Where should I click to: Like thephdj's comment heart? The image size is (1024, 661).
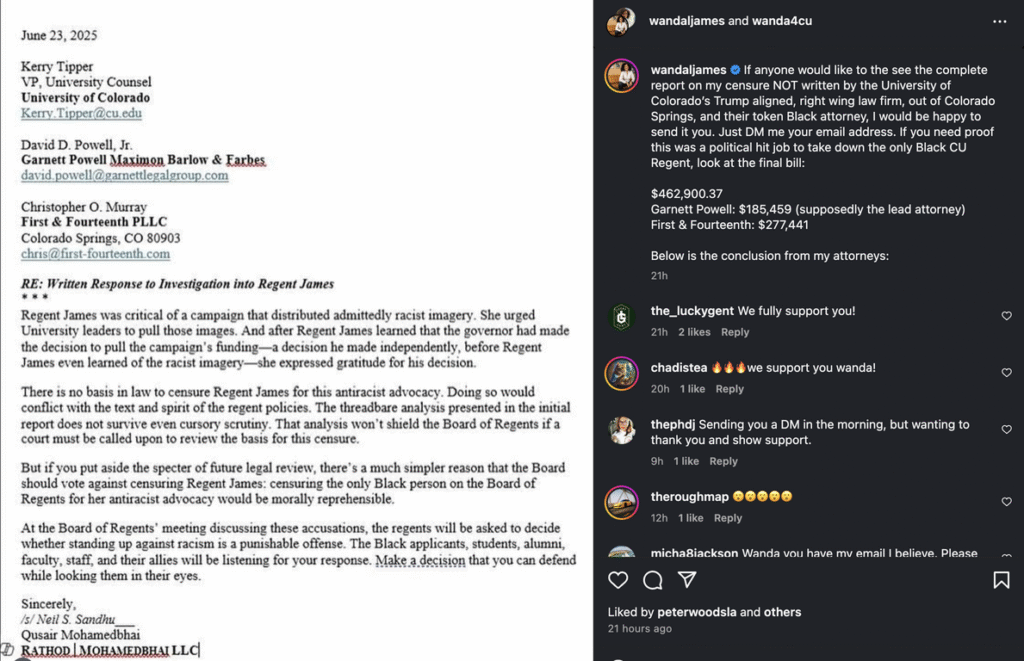pos(1006,430)
